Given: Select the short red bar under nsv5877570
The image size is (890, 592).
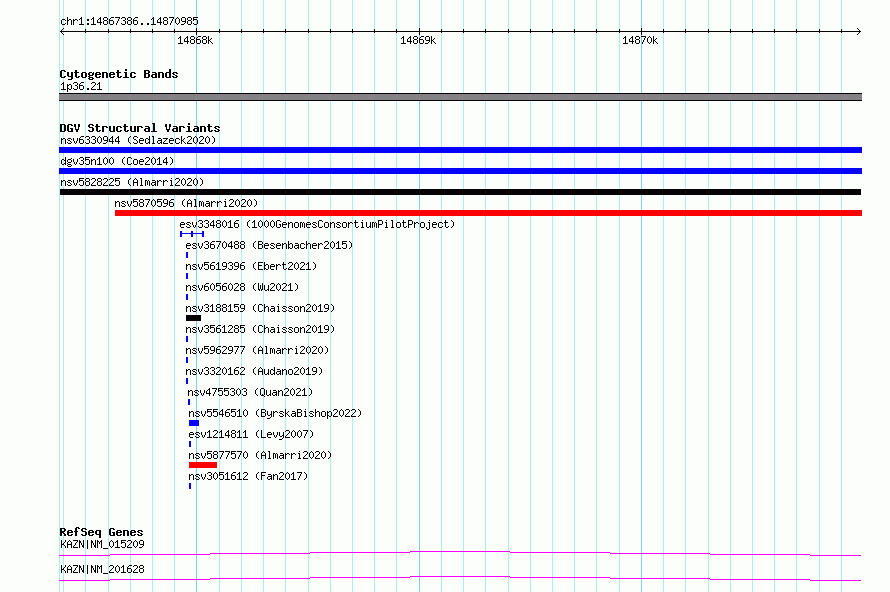Looking at the screenshot, I should pos(203,465).
